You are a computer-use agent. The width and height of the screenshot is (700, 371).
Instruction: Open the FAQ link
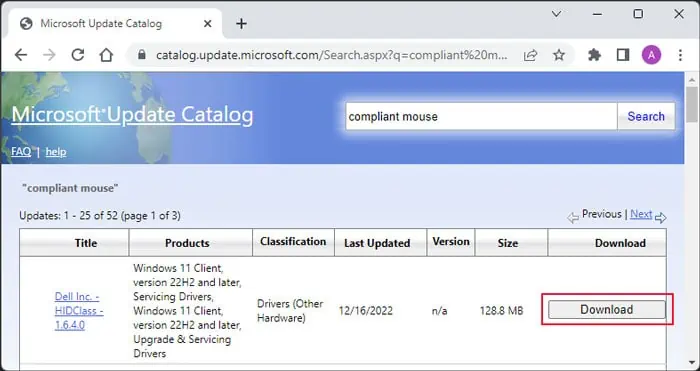coord(21,152)
